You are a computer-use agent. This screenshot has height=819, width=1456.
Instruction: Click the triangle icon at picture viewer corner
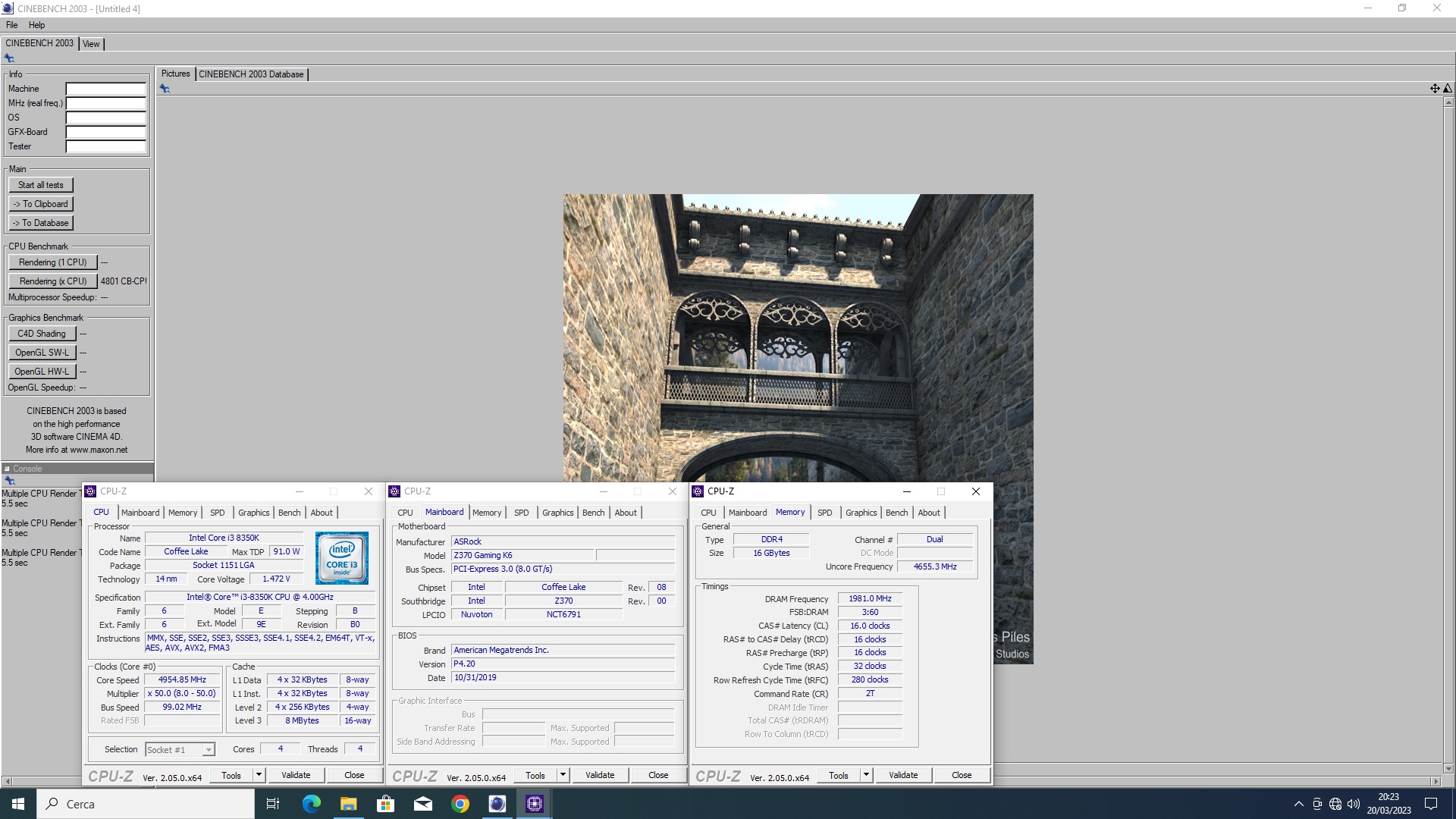[1448, 89]
